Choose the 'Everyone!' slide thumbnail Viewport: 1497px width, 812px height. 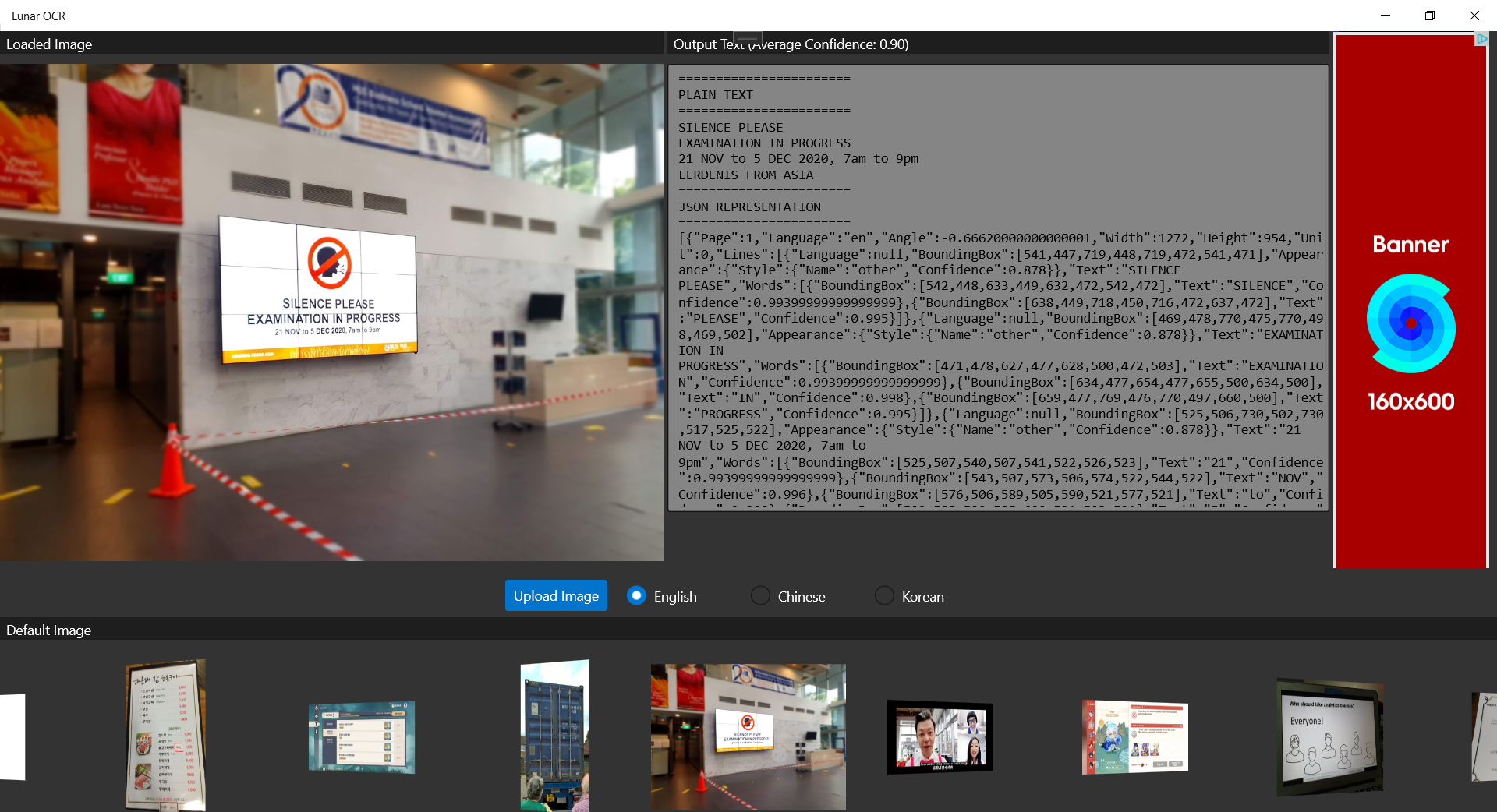point(1329,736)
